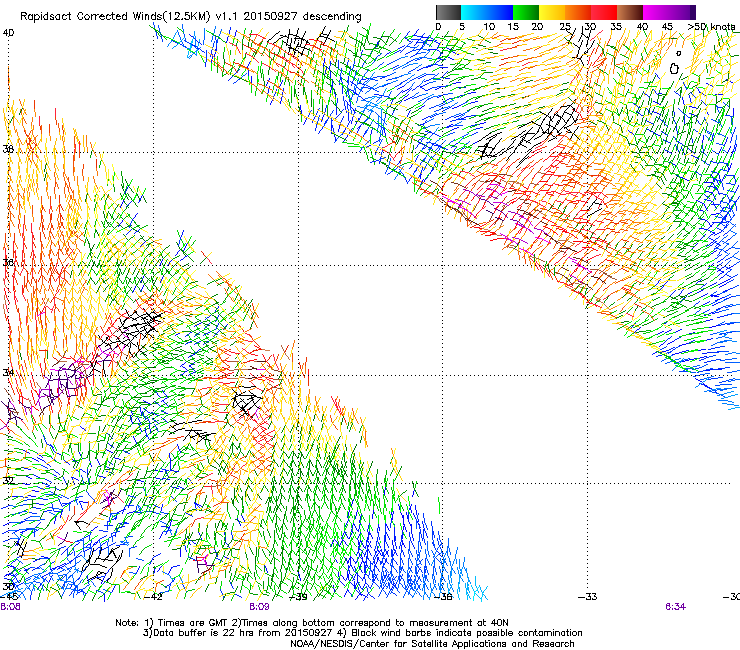Click the '>50 knots' legend label
Viewport: 740px width, 650px height.
(711, 27)
